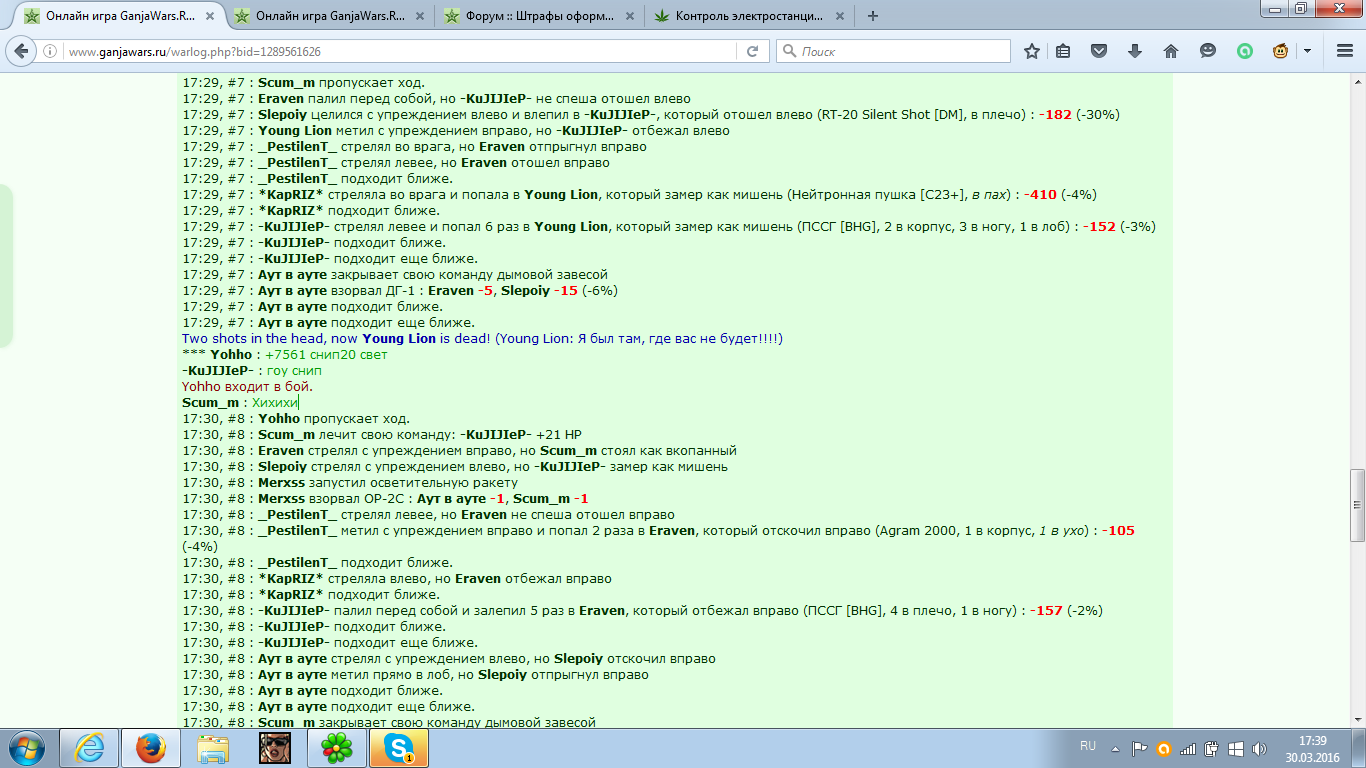This screenshot has height=768, width=1366.
Task: Open the GTA character game taskbar icon
Action: 275,748
